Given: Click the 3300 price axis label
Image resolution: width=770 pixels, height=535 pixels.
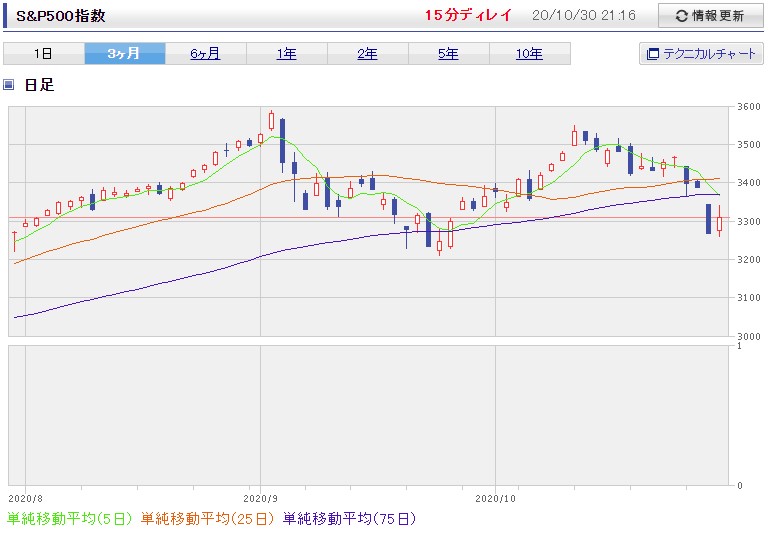Looking at the screenshot, I should (749, 222).
